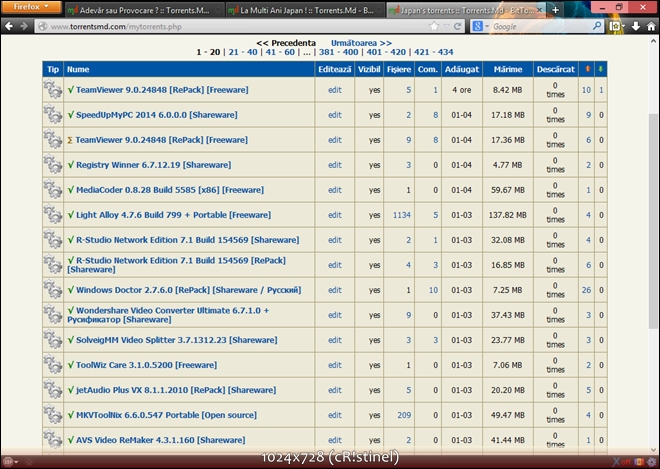This screenshot has width=660, height=469.
Task: Close the Japan's torrents tab
Action: click(x=540, y=10)
